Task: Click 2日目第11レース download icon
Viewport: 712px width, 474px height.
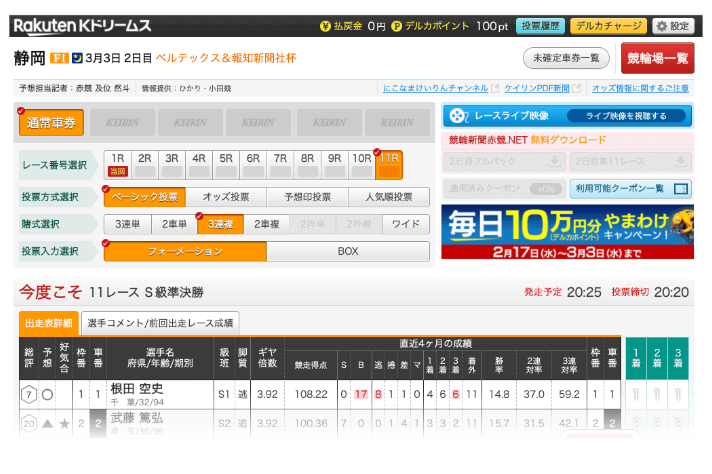Action: click(x=680, y=161)
